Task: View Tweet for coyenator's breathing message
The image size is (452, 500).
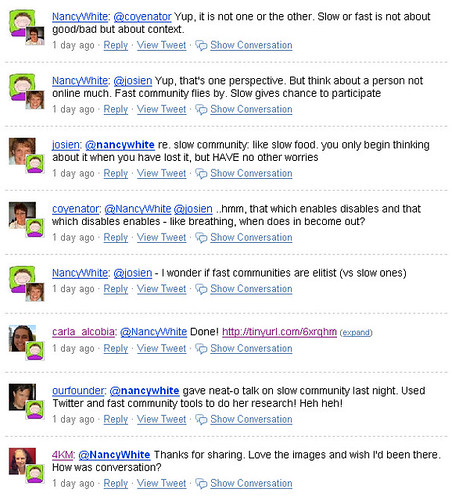Action: (x=161, y=238)
